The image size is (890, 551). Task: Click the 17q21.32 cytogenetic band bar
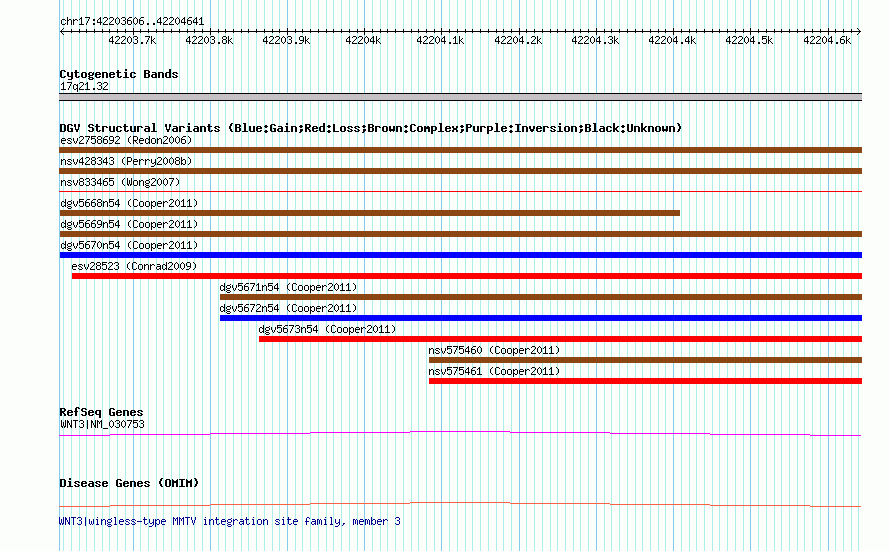coord(460,97)
